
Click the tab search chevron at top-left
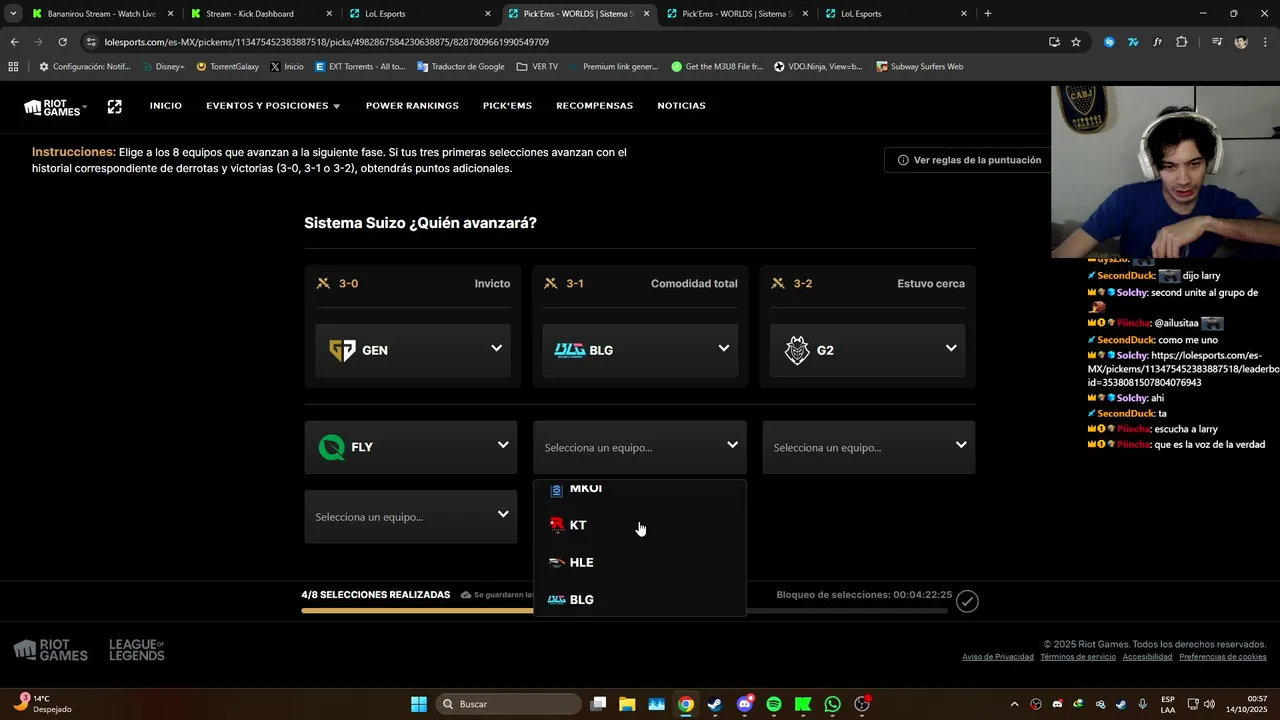click(x=12, y=14)
